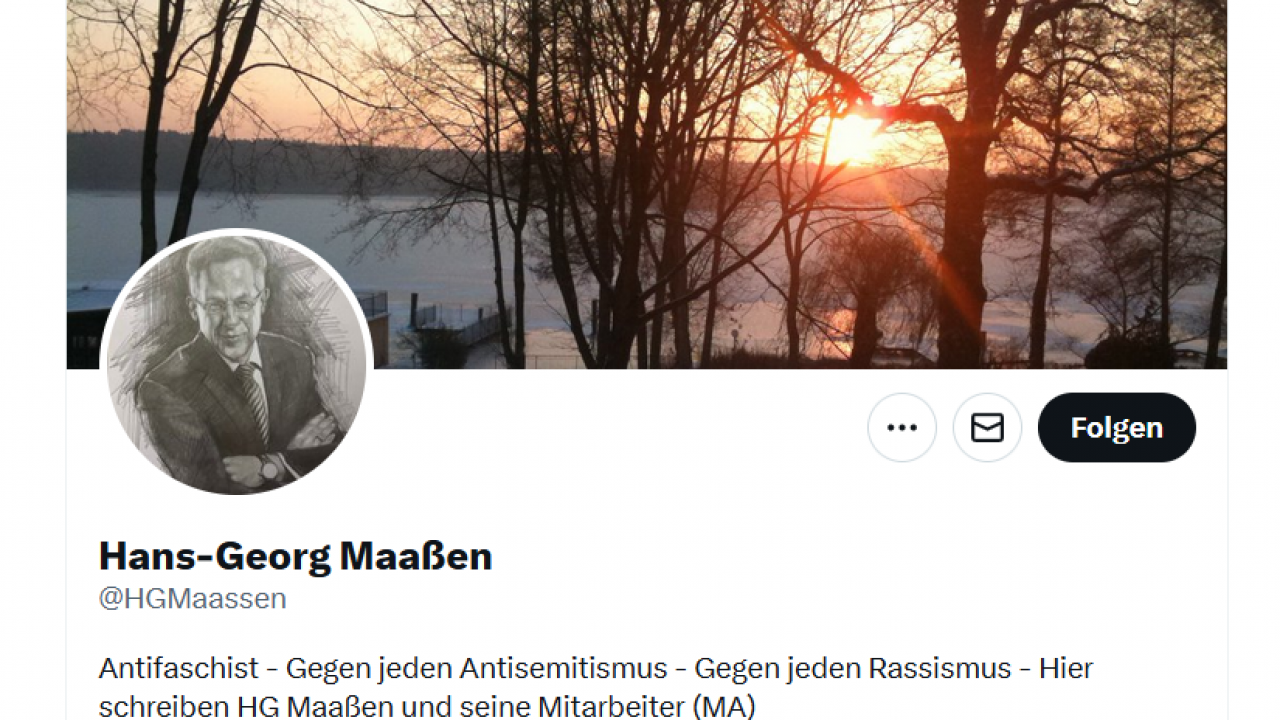
Task: Click the bright sun in the banner photo
Action: 852,137
